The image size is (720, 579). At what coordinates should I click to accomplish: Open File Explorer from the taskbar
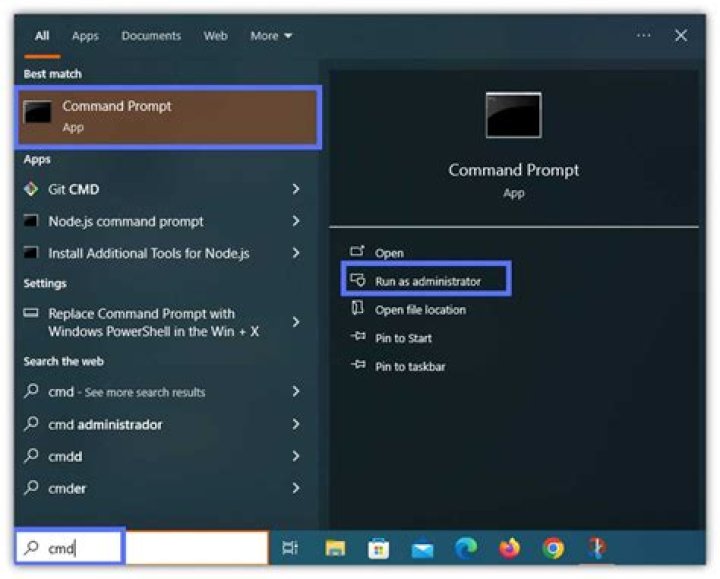coord(336,548)
